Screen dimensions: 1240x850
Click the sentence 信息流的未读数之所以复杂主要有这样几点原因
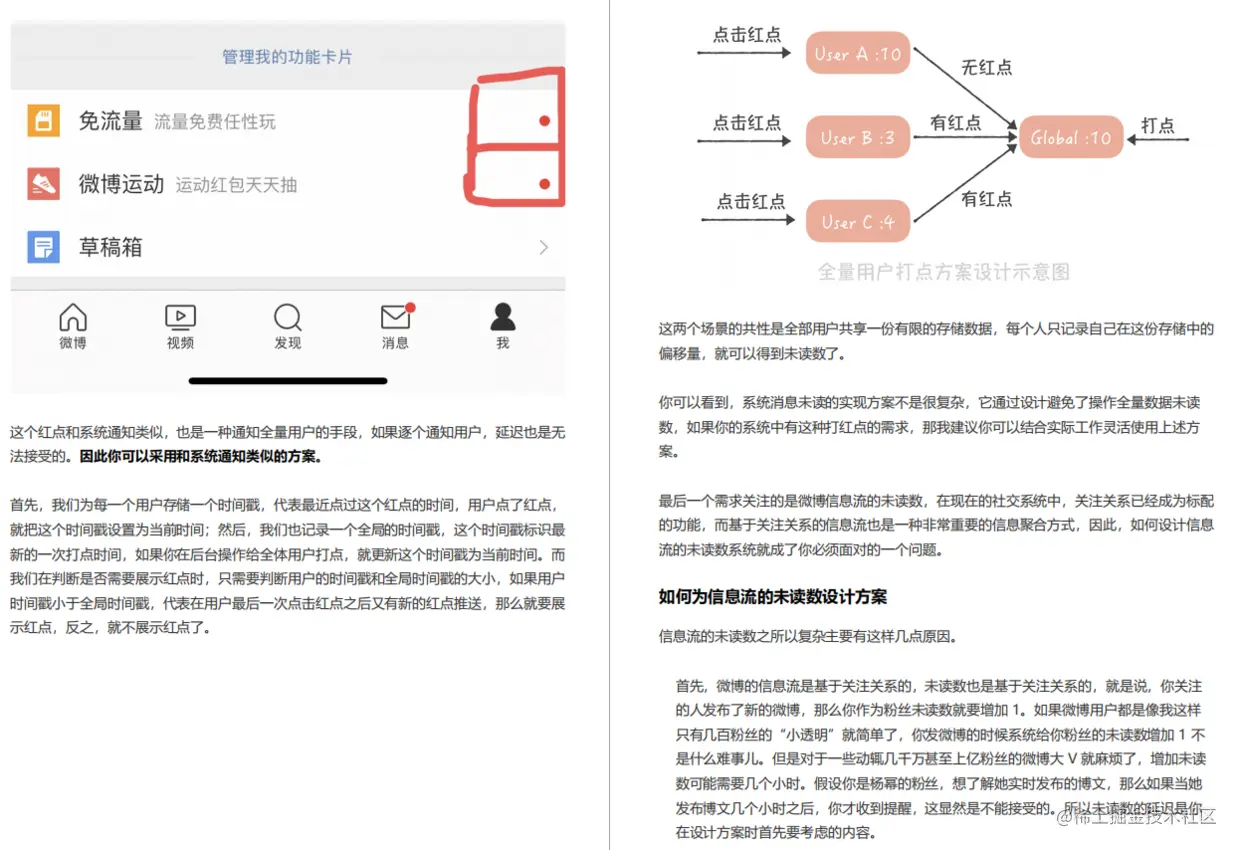tap(808, 635)
